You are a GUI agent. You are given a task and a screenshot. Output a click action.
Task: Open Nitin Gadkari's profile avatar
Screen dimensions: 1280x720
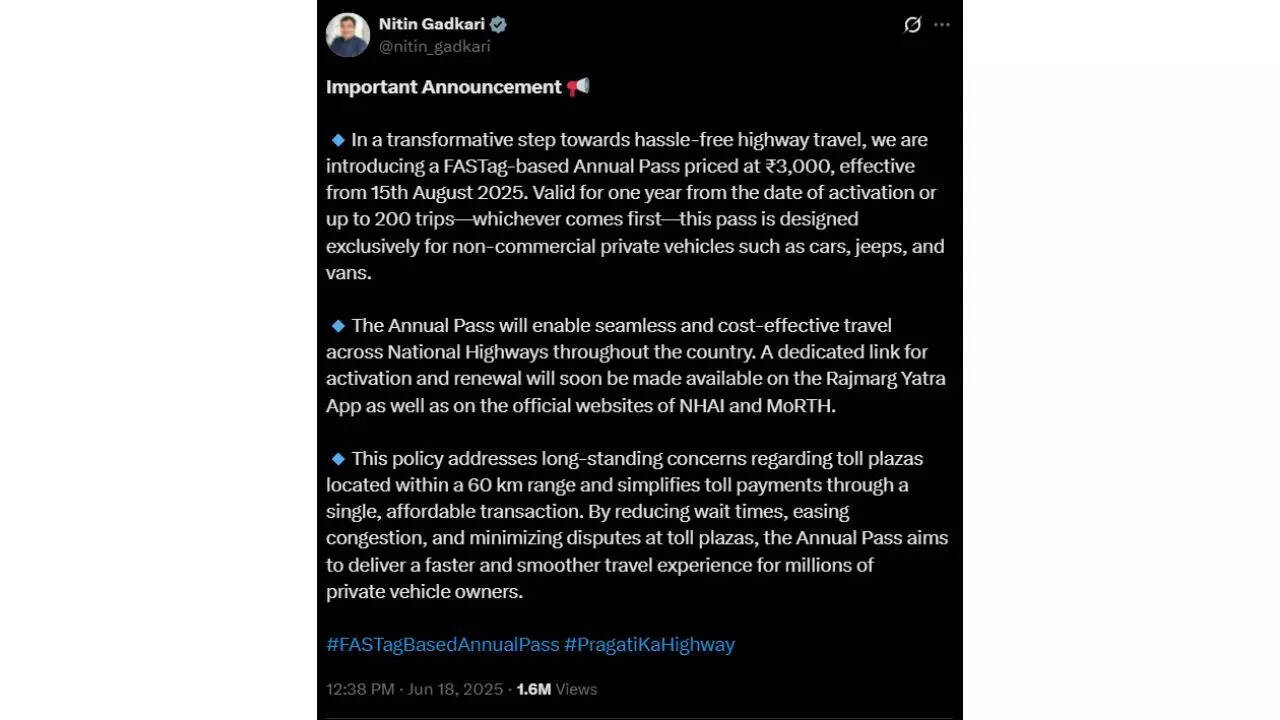pyautogui.click(x=348, y=35)
